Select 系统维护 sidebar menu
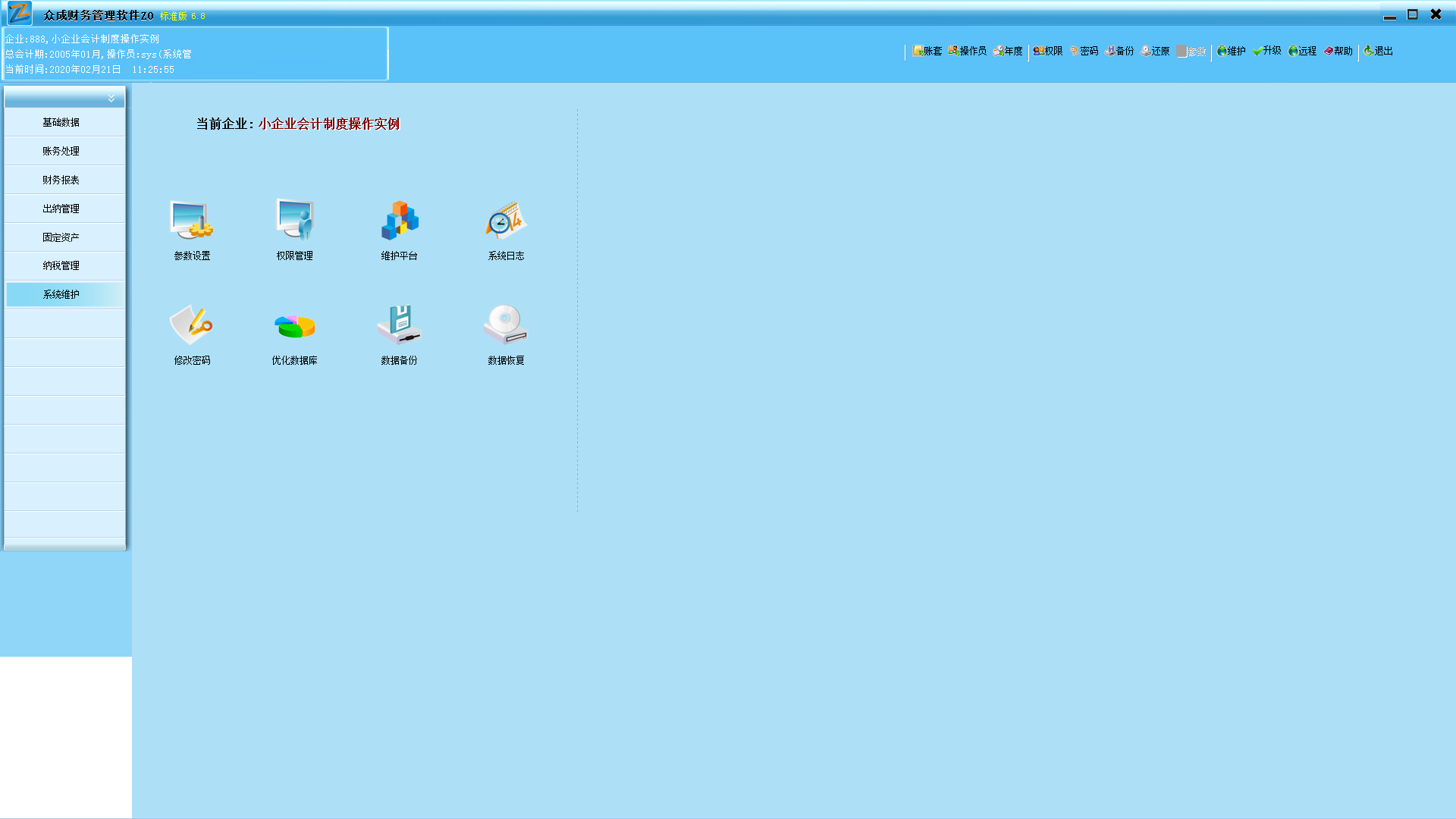This screenshot has height=819, width=1456. [x=64, y=294]
